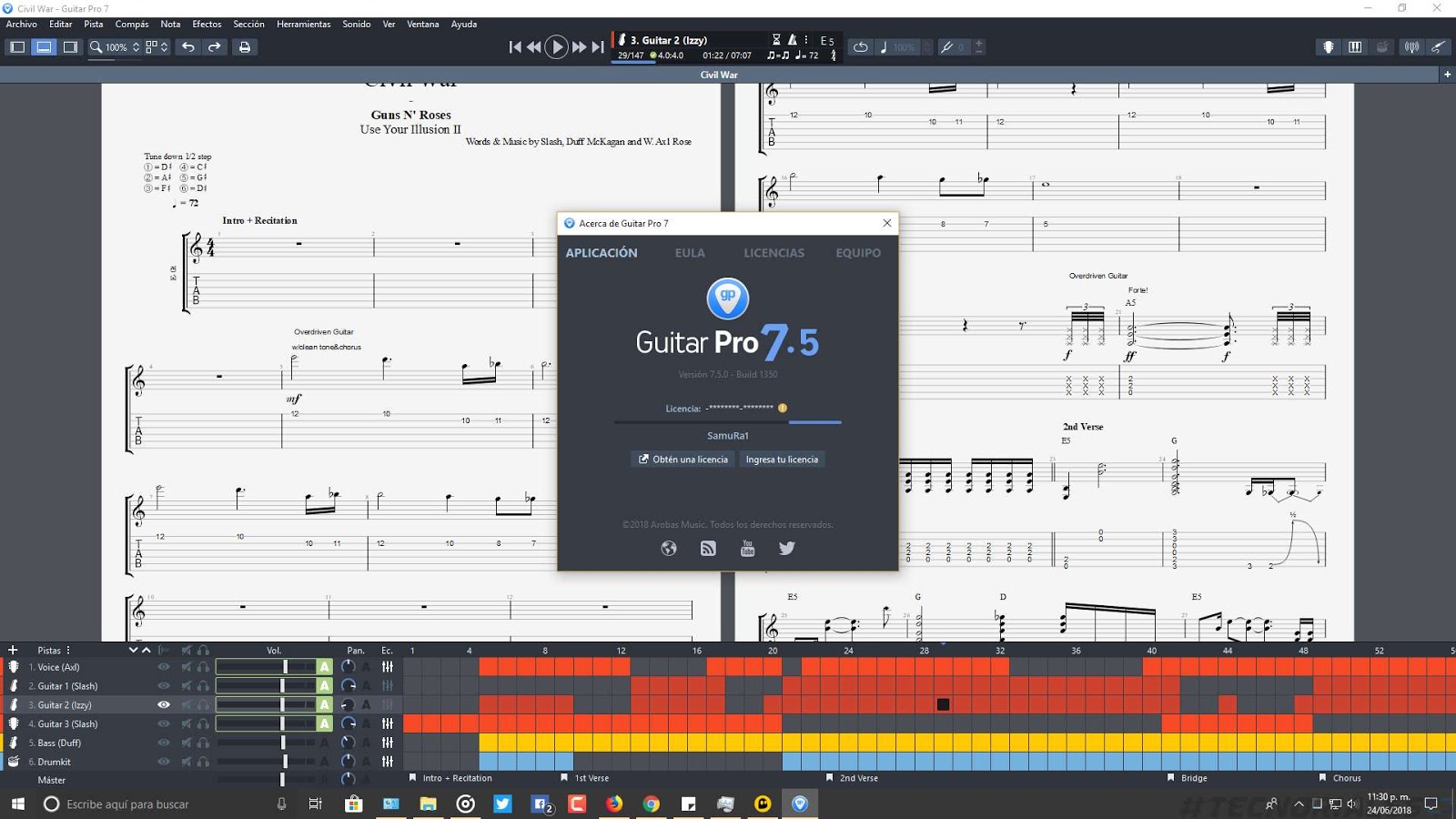Toggle the bottom global view panel
Image resolution: width=1456 pixels, height=819 pixels.
coord(44,47)
